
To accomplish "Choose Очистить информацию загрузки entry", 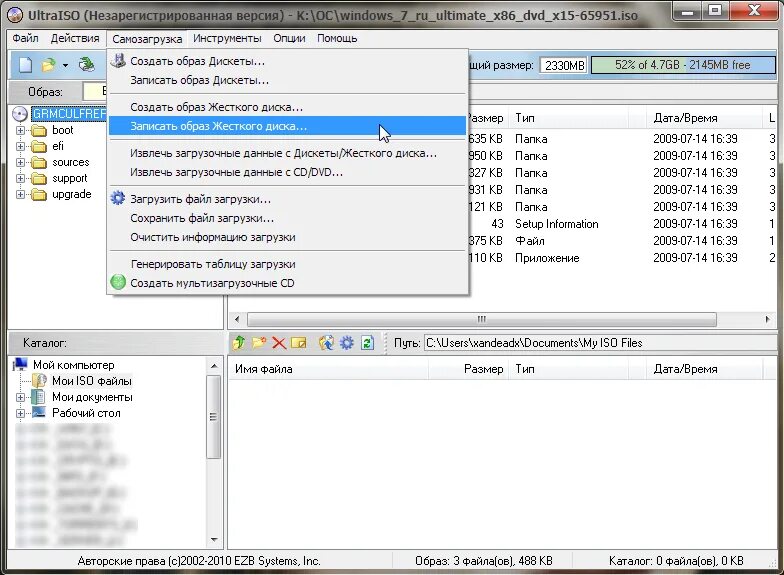I will [288, 237].
